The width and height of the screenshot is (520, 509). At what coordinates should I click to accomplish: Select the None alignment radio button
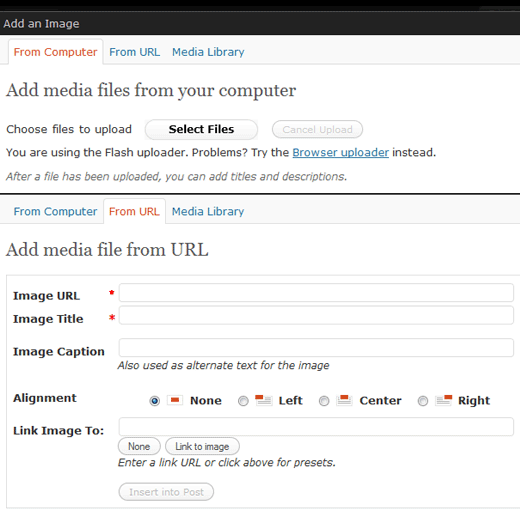(x=155, y=401)
